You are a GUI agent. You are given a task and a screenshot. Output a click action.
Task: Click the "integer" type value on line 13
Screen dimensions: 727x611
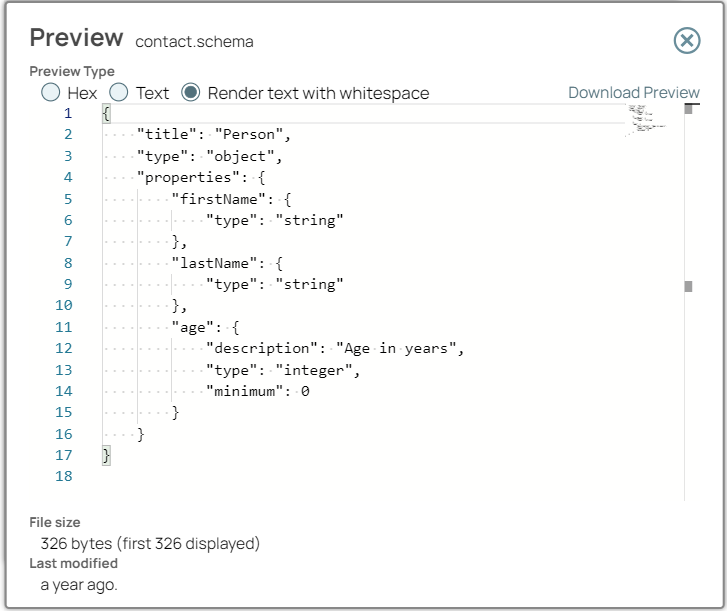(316, 370)
